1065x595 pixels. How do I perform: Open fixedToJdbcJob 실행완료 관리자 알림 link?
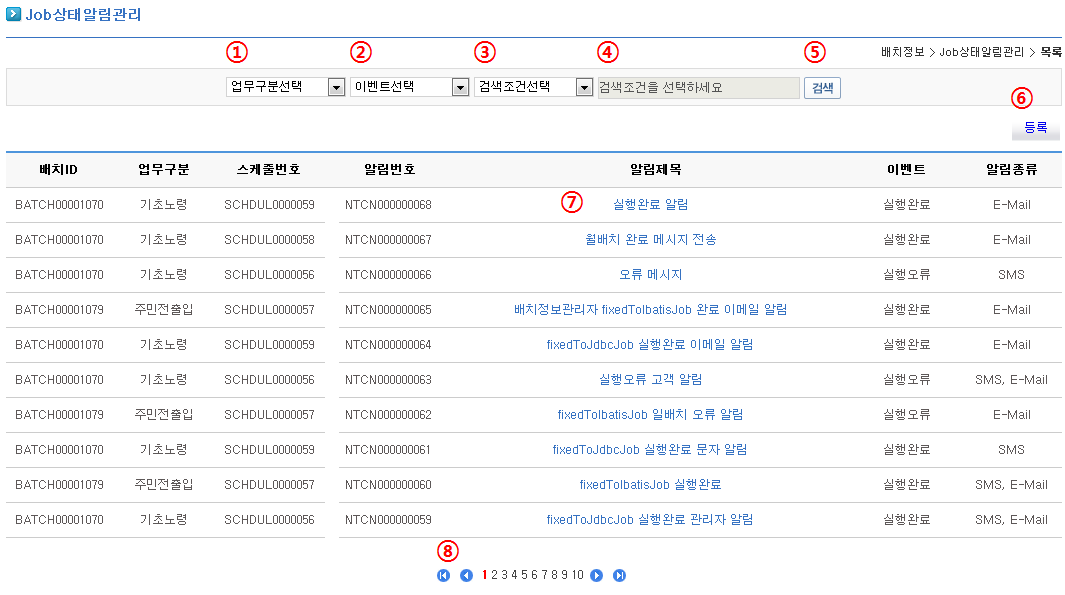(x=650, y=520)
